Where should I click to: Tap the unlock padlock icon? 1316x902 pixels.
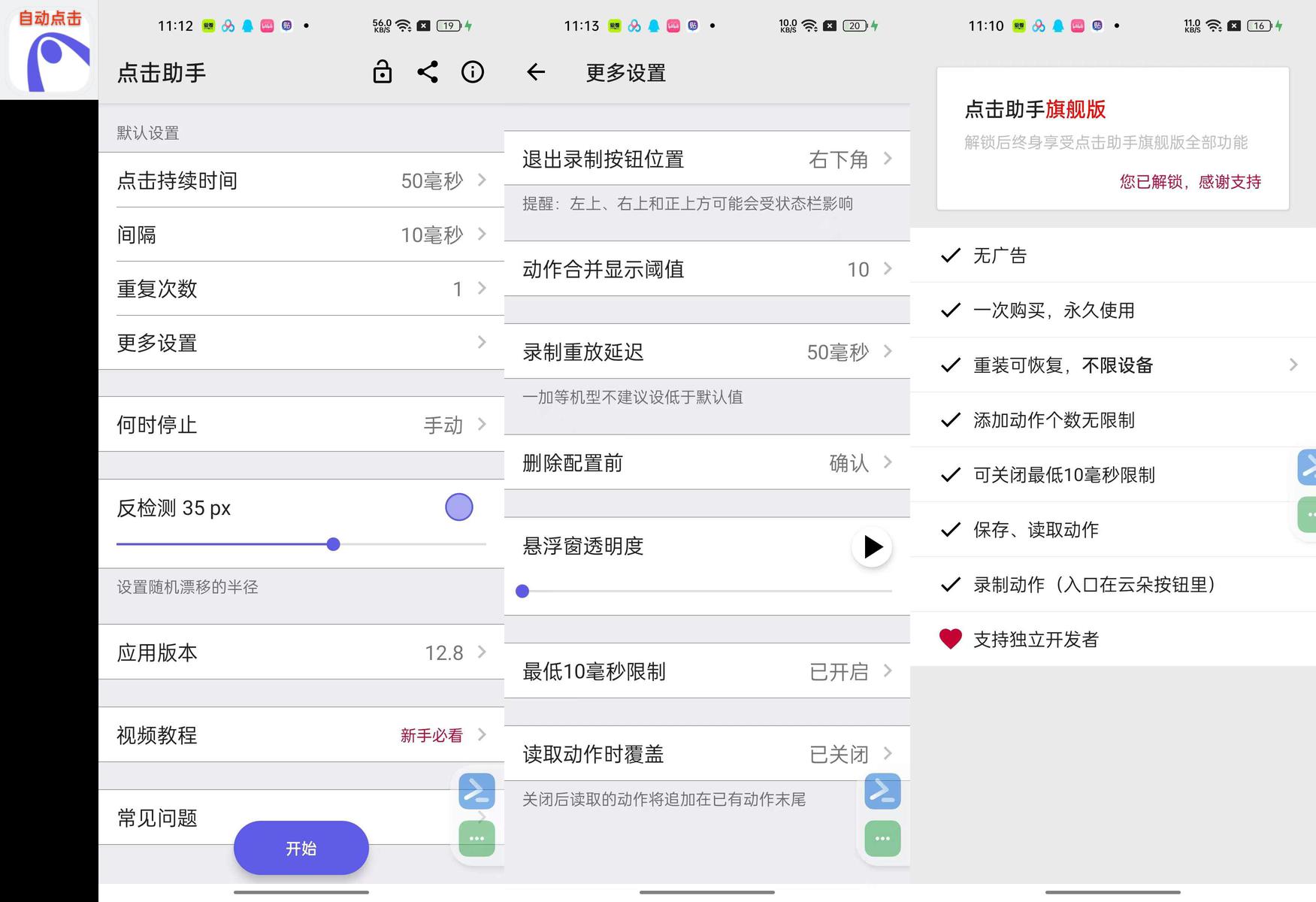coord(383,72)
